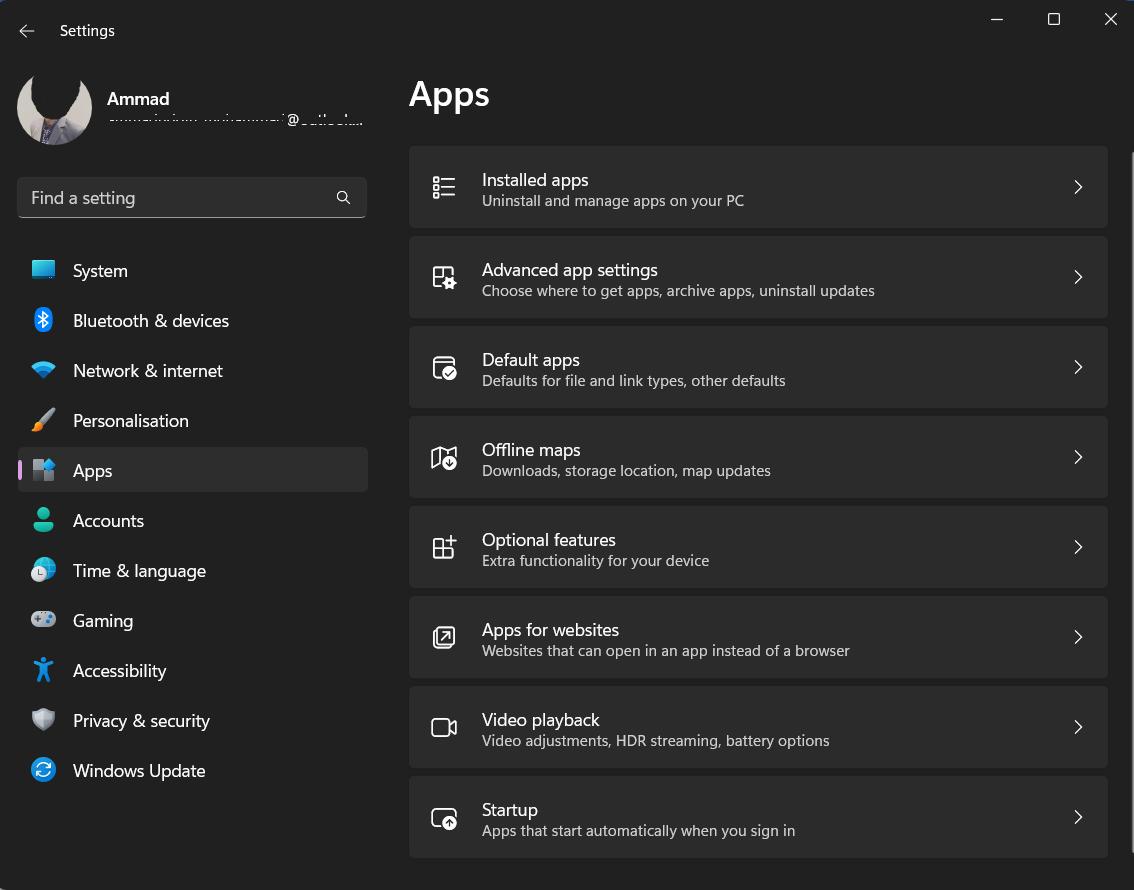Image resolution: width=1134 pixels, height=890 pixels.
Task: Select Accounts in the sidebar
Action: coord(108,520)
